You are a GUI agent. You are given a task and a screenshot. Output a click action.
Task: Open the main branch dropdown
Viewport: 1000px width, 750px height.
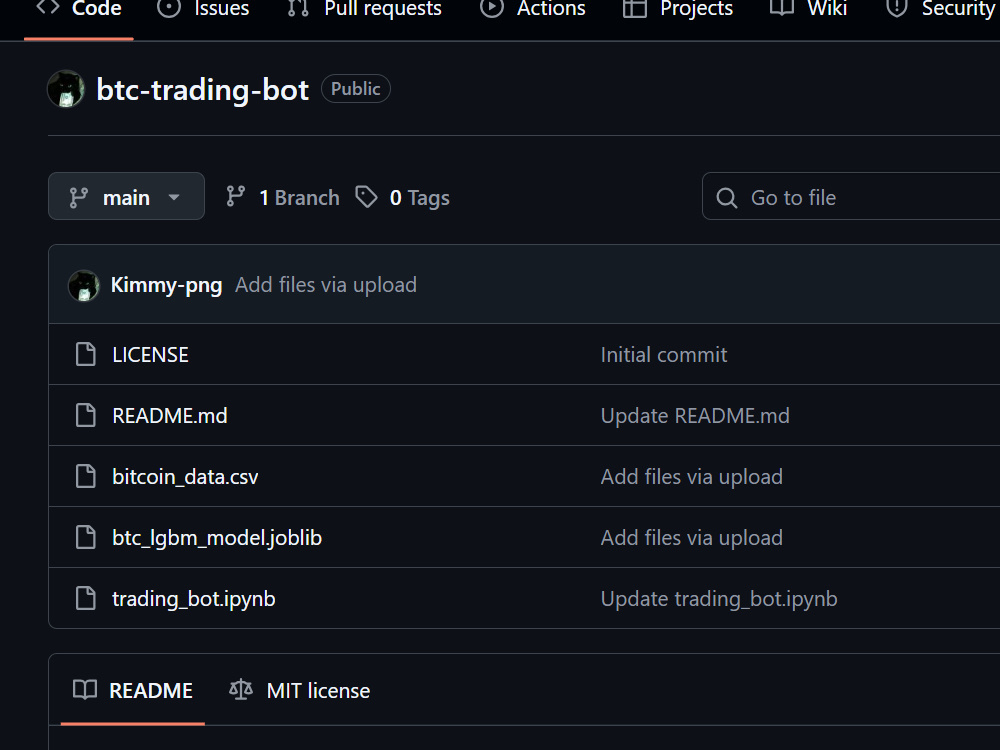(126, 196)
